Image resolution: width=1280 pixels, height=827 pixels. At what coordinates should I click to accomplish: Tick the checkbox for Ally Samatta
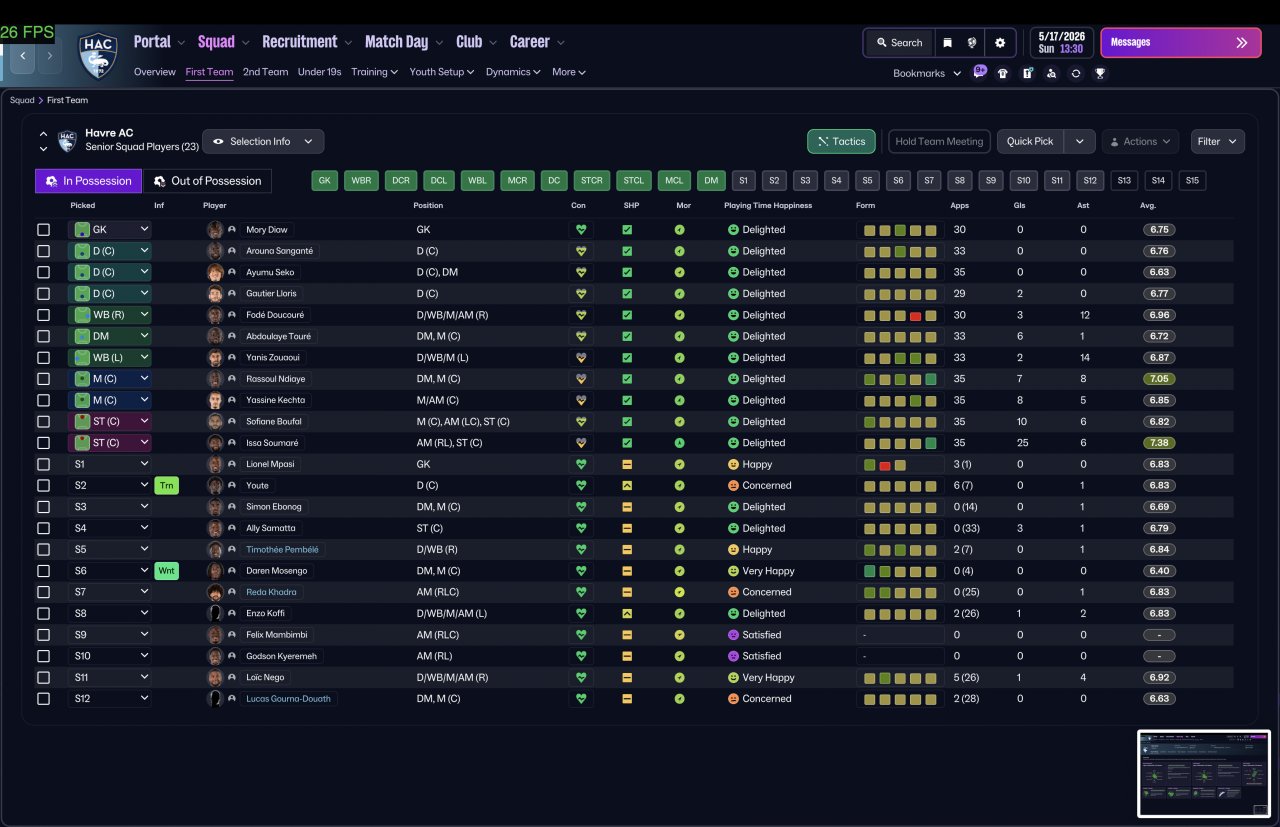point(43,528)
